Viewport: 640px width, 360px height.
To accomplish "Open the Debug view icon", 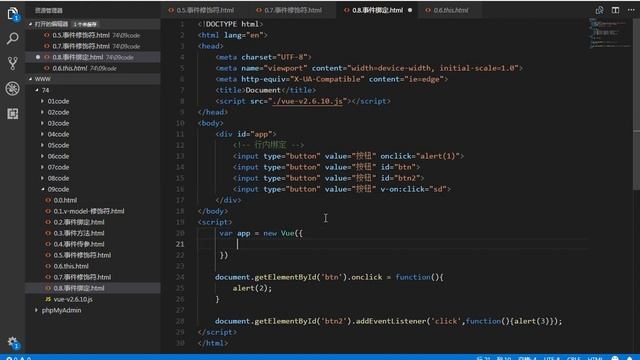I will (x=13, y=88).
